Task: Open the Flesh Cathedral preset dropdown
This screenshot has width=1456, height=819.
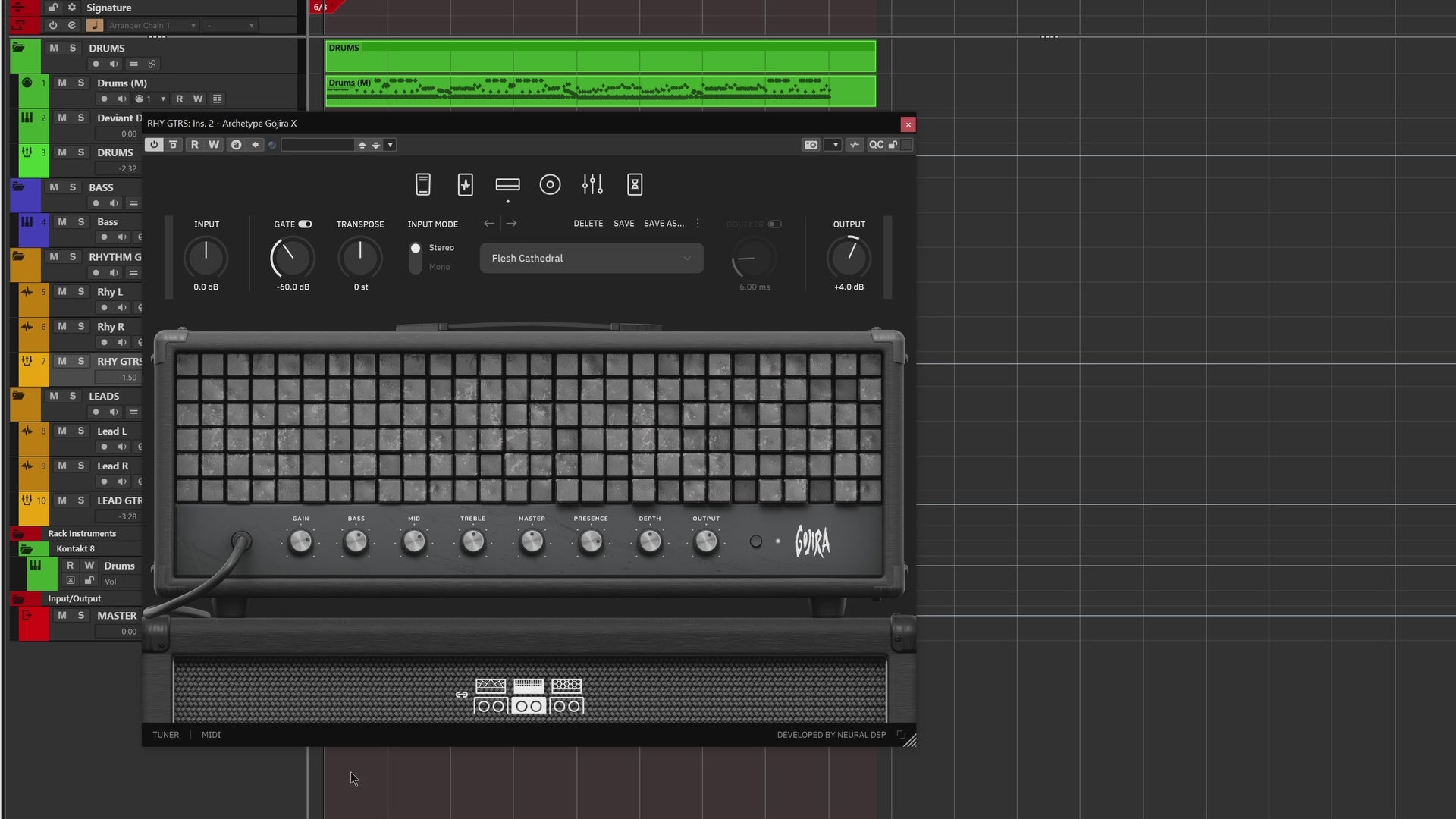Action: pyautogui.click(x=591, y=259)
